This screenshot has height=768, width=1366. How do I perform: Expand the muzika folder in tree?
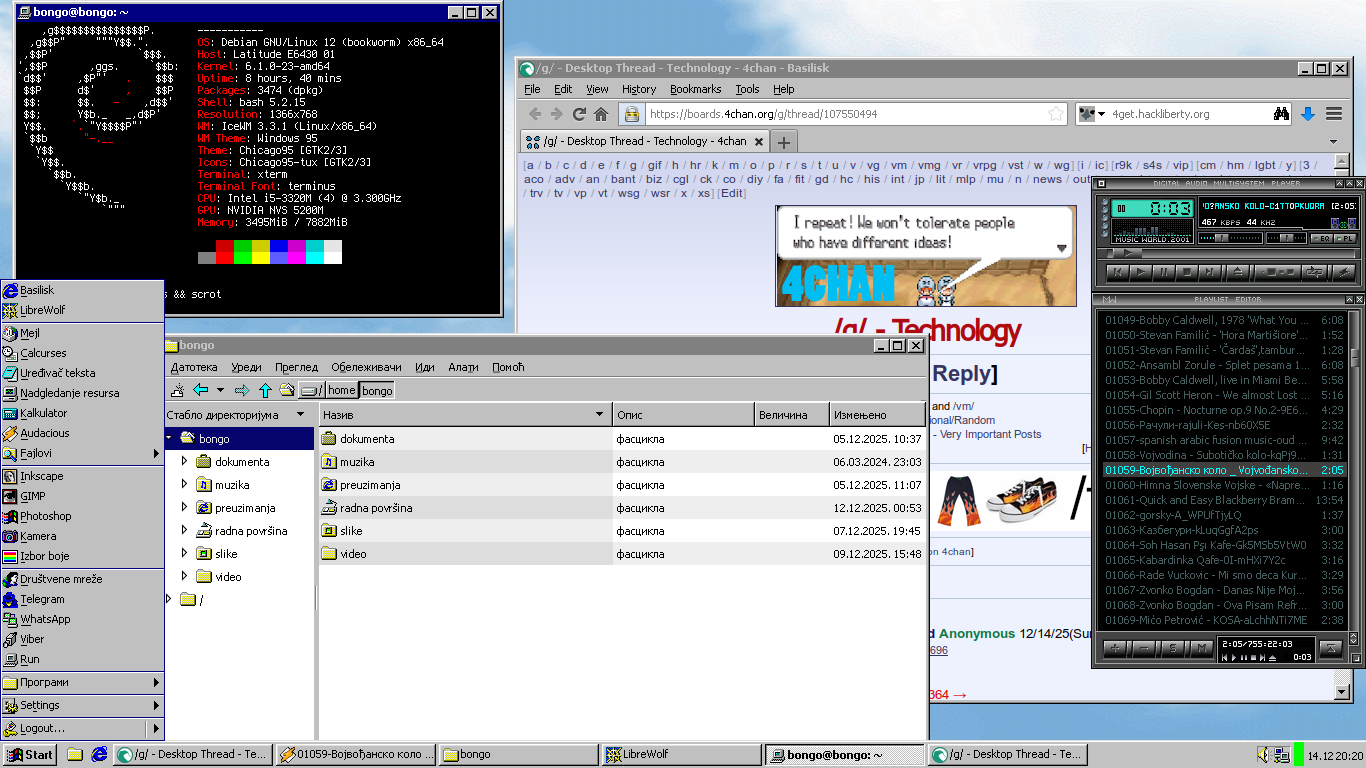[x=184, y=485]
